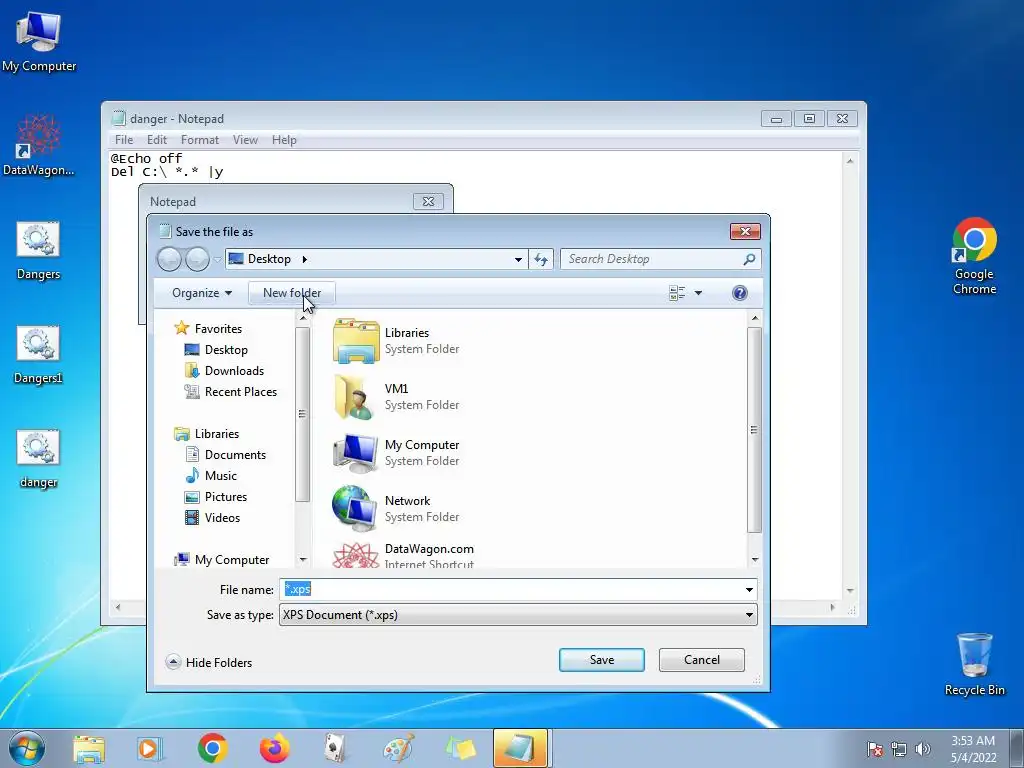1024x768 pixels.
Task: Click the Save button
Action: 601,660
